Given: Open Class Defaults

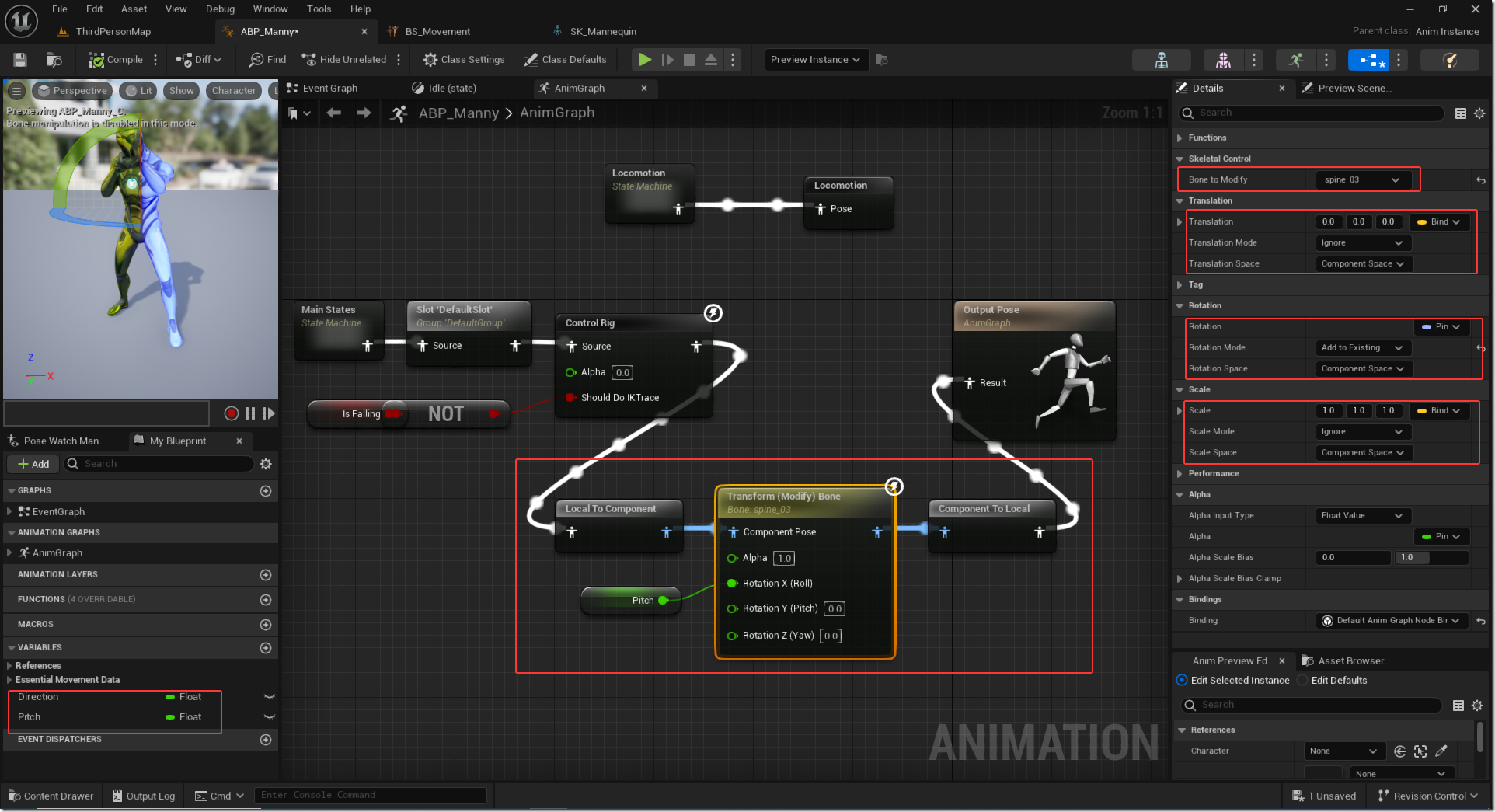Looking at the screenshot, I should click(x=565, y=60).
